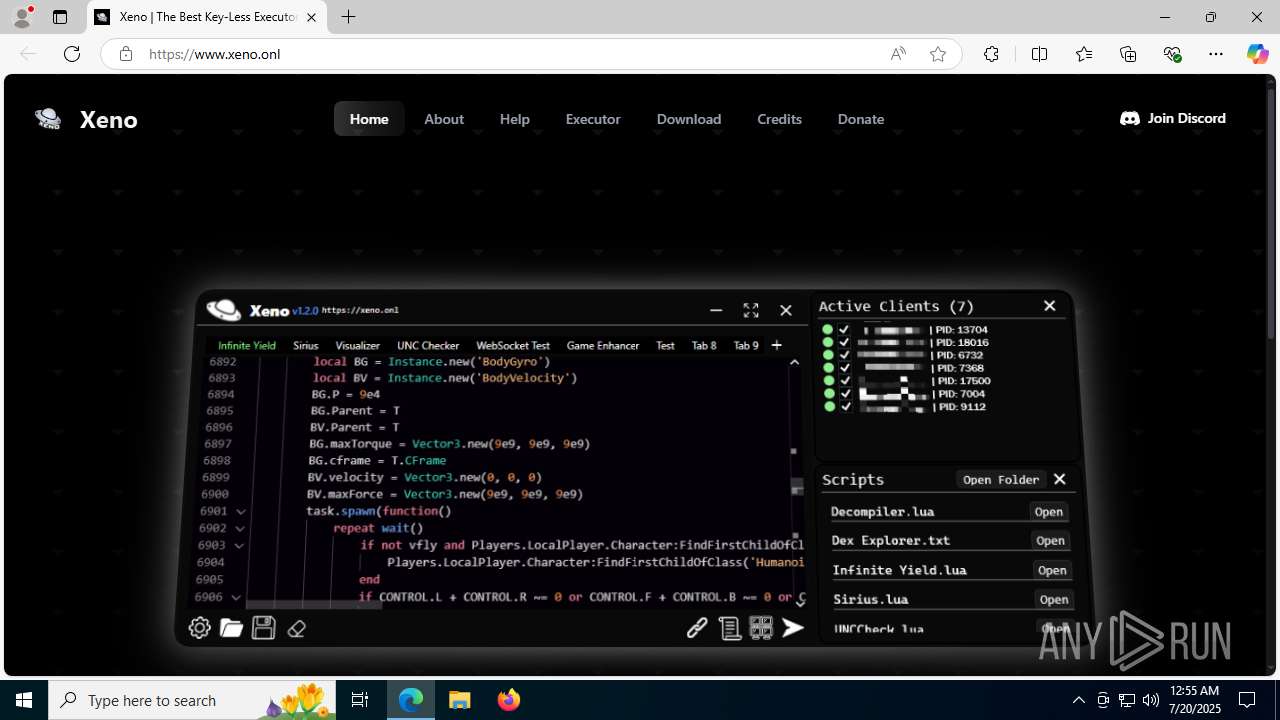Screen dimensions: 1280x720
Task: Toggle checkbox for client PID 13704
Action: [x=844, y=329]
